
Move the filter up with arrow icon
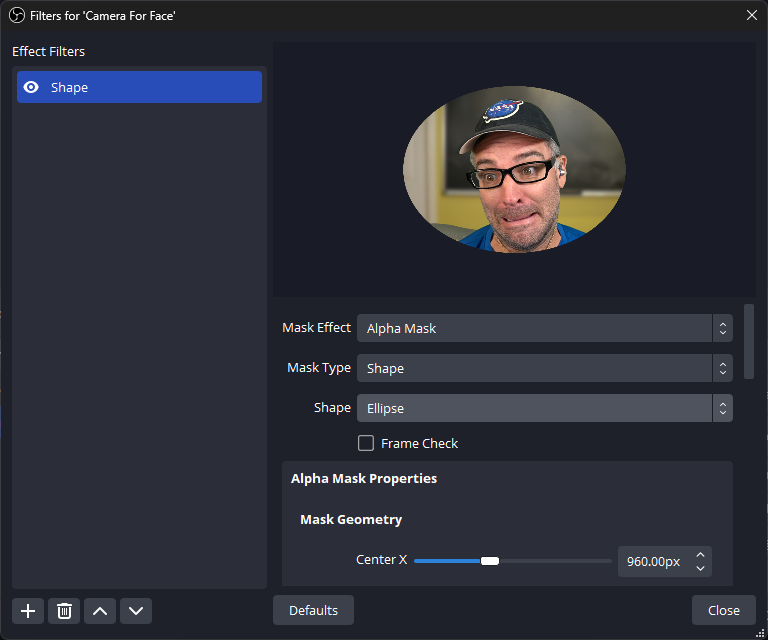point(100,611)
